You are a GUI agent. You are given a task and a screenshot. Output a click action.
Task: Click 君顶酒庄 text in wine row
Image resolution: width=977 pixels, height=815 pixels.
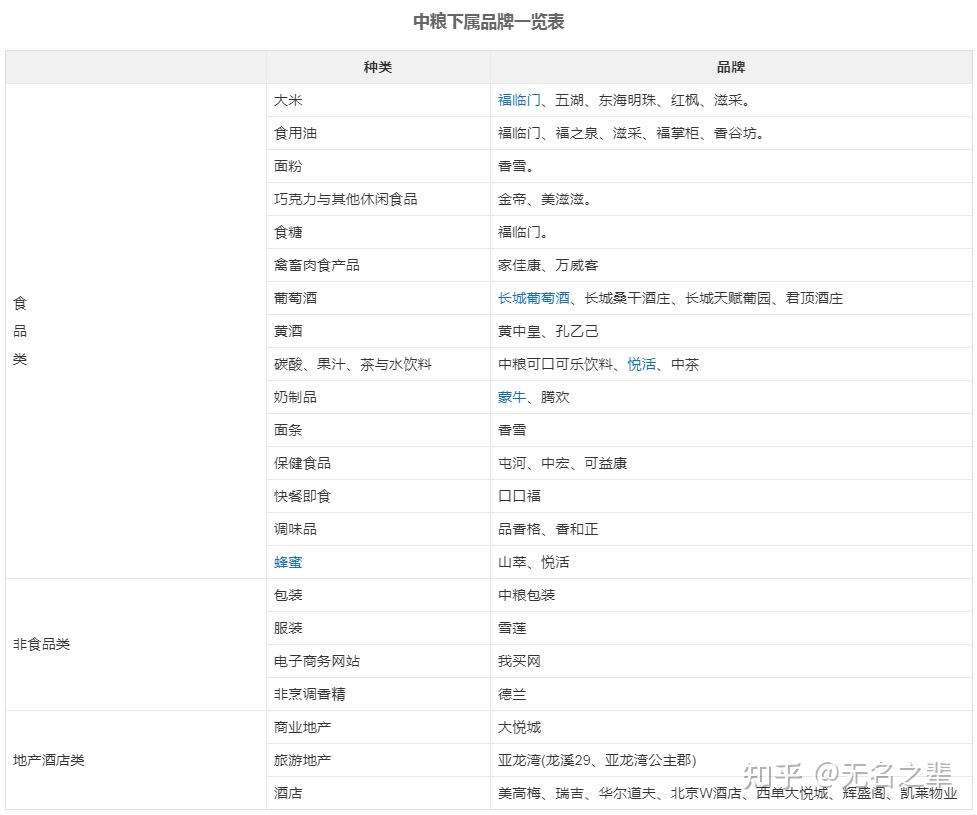(x=814, y=298)
